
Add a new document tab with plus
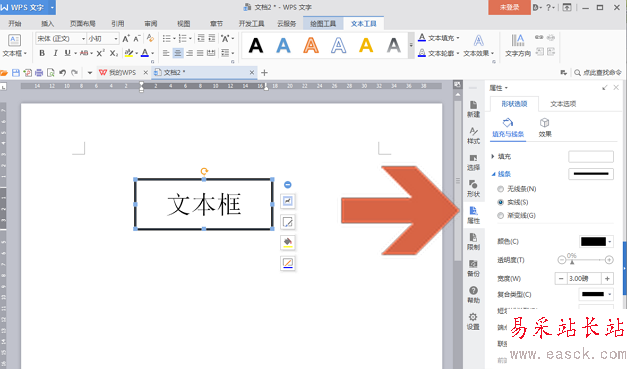pyautogui.click(x=264, y=73)
